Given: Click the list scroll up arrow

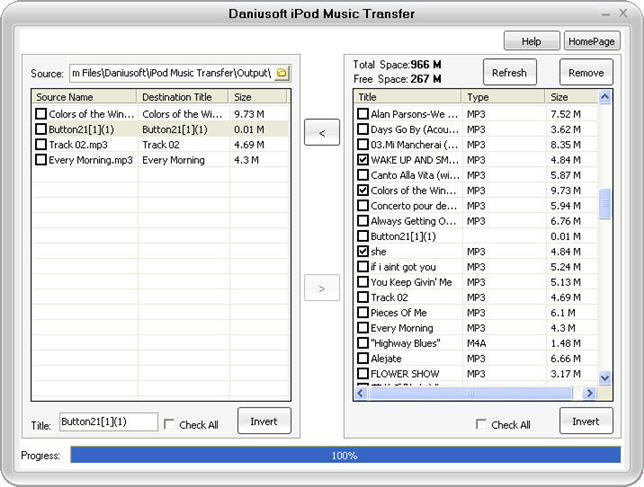Looking at the screenshot, I should pyautogui.click(x=605, y=97).
